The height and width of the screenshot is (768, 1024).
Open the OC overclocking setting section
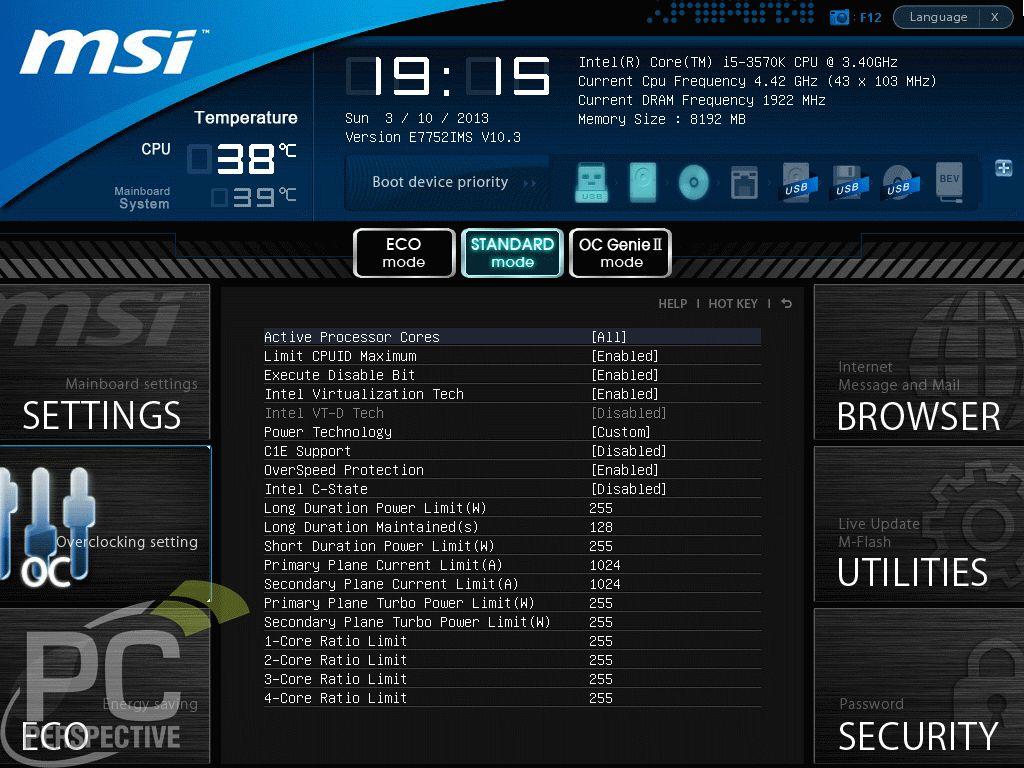104,525
